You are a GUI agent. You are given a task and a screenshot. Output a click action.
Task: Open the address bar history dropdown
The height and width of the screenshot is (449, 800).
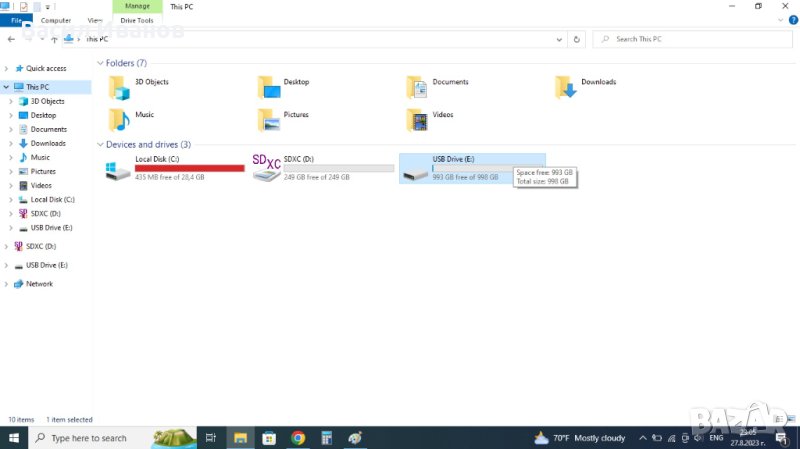coord(559,39)
